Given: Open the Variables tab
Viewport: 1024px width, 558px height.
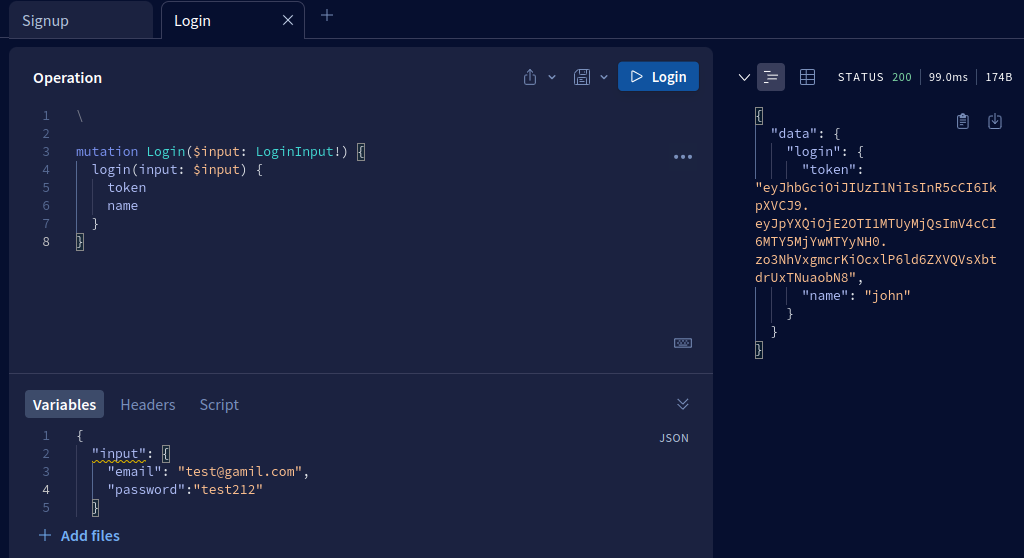Looking at the screenshot, I should [x=64, y=404].
